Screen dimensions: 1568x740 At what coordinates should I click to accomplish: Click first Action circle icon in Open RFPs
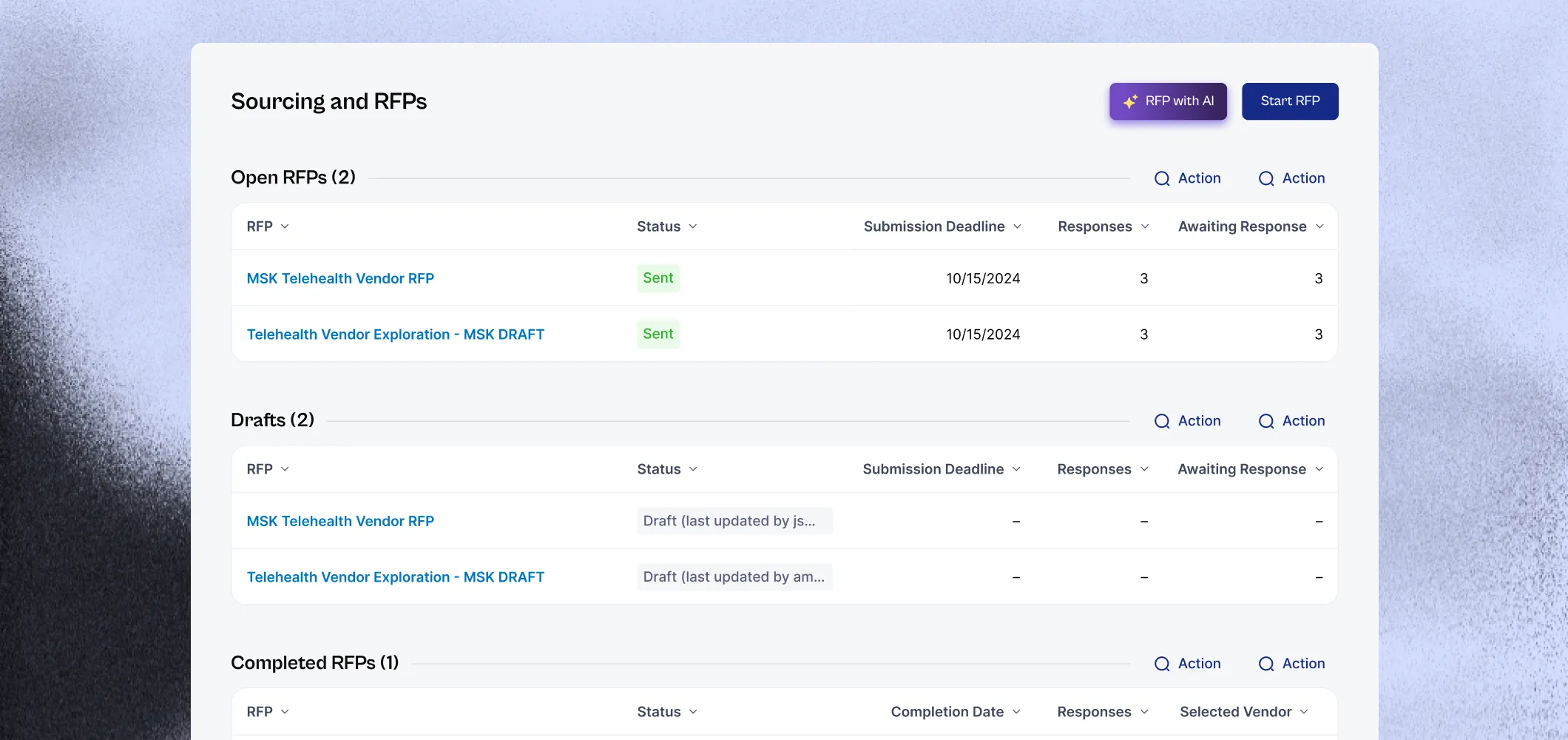click(1162, 178)
